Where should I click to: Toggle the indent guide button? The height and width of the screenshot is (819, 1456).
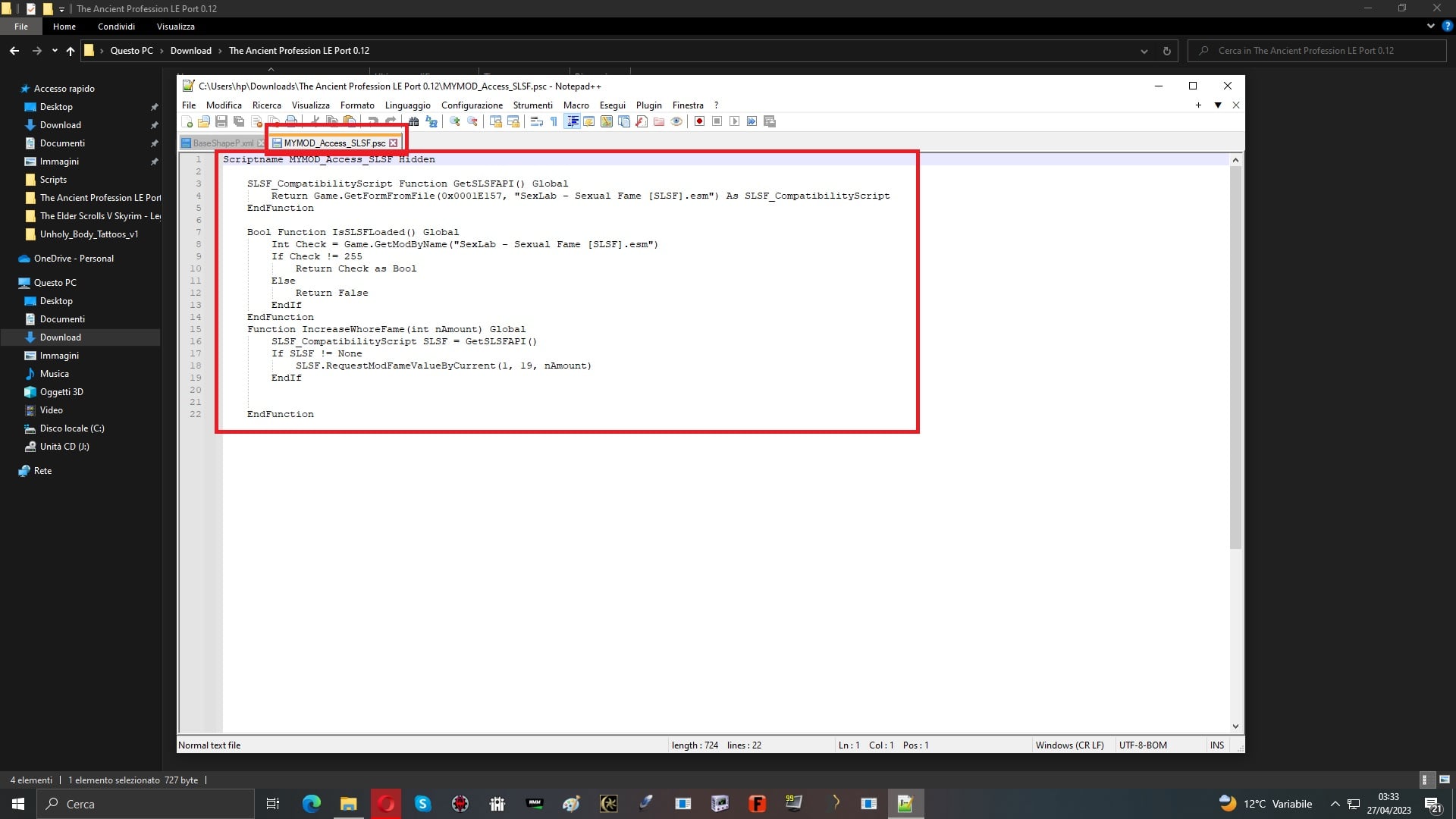pyautogui.click(x=573, y=121)
